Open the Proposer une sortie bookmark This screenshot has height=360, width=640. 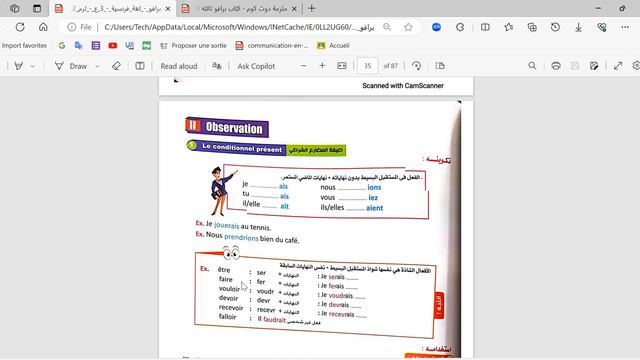pos(193,45)
